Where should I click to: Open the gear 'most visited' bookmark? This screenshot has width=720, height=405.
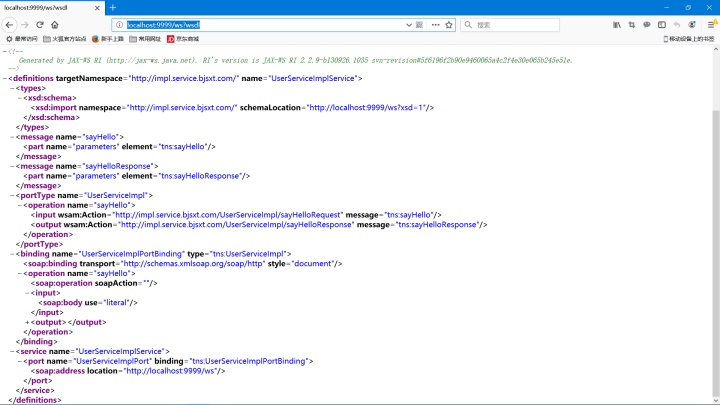[x=22, y=39]
